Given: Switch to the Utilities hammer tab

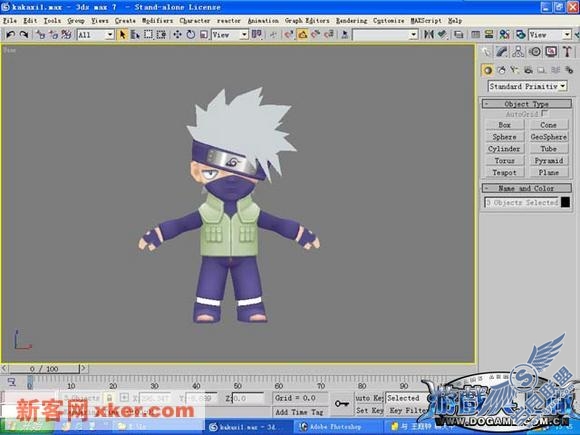Looking at the screenshot, I should pos(567,52).
